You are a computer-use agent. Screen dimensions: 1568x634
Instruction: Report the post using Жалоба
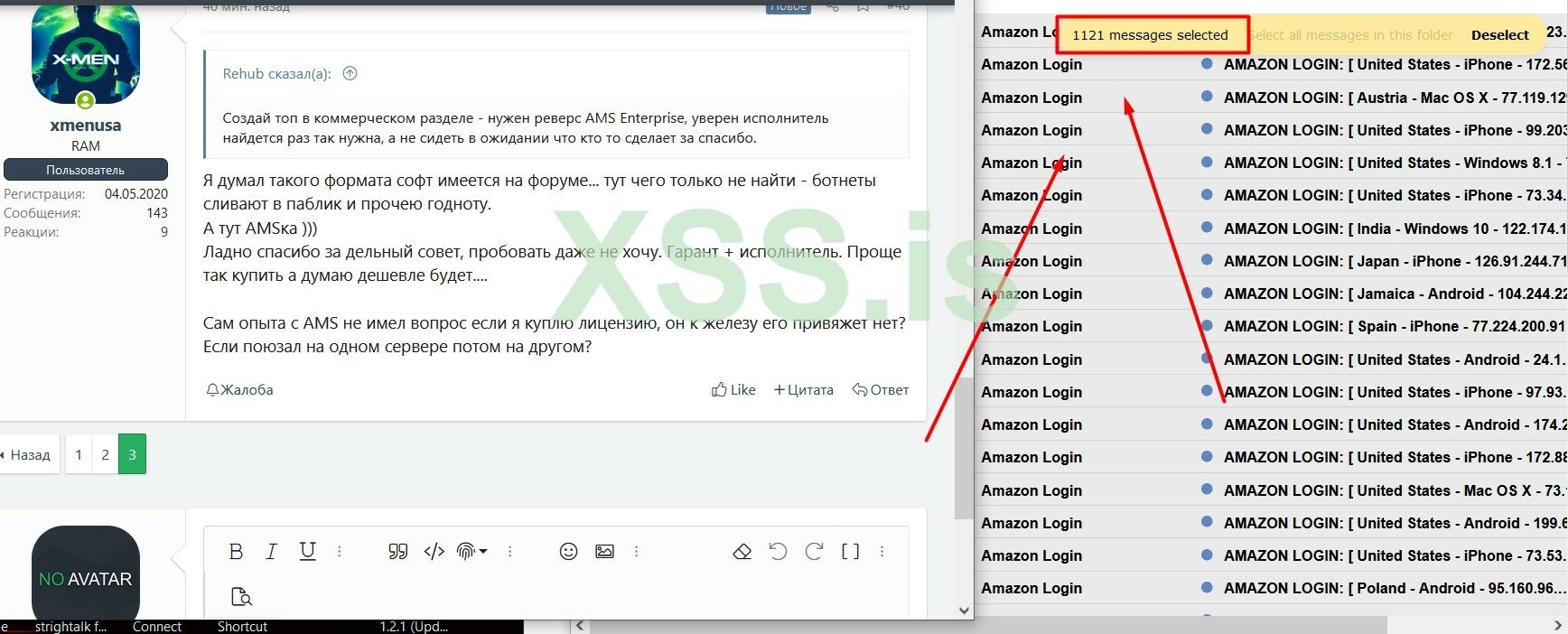(239, 390)
